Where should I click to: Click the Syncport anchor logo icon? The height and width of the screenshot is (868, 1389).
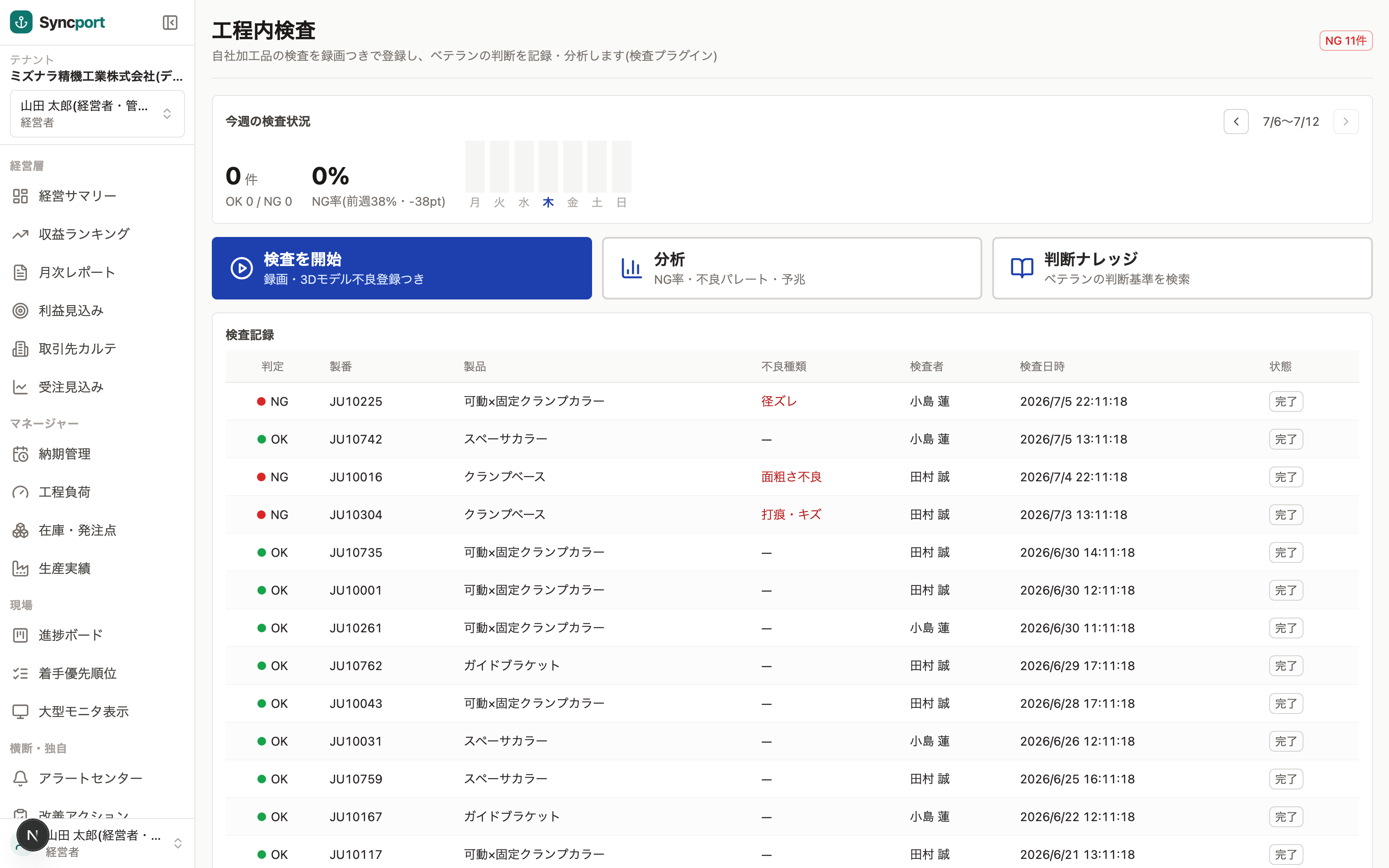21,23
